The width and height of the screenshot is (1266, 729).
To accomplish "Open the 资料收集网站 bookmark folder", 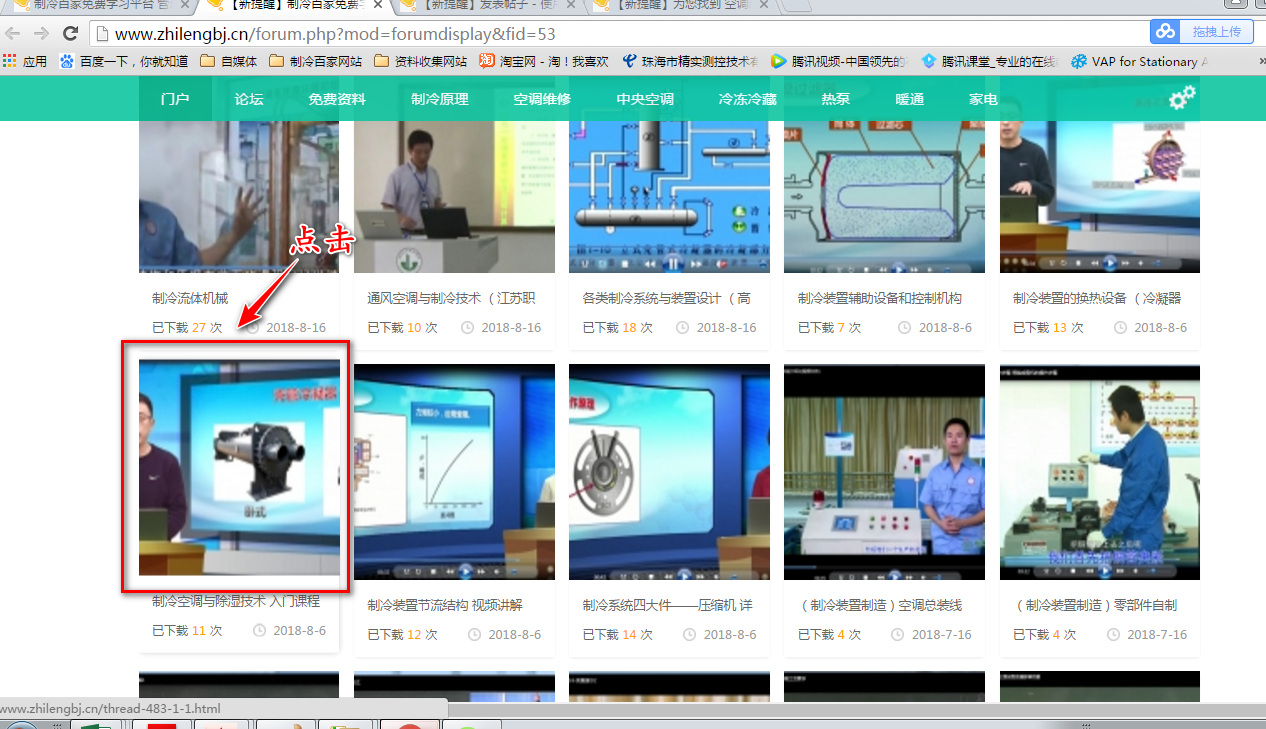I will point(421,61).
